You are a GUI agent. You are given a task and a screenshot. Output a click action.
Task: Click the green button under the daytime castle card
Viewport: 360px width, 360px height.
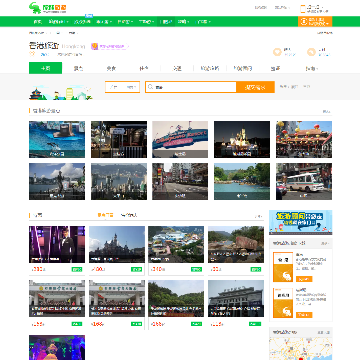(136, 269)
